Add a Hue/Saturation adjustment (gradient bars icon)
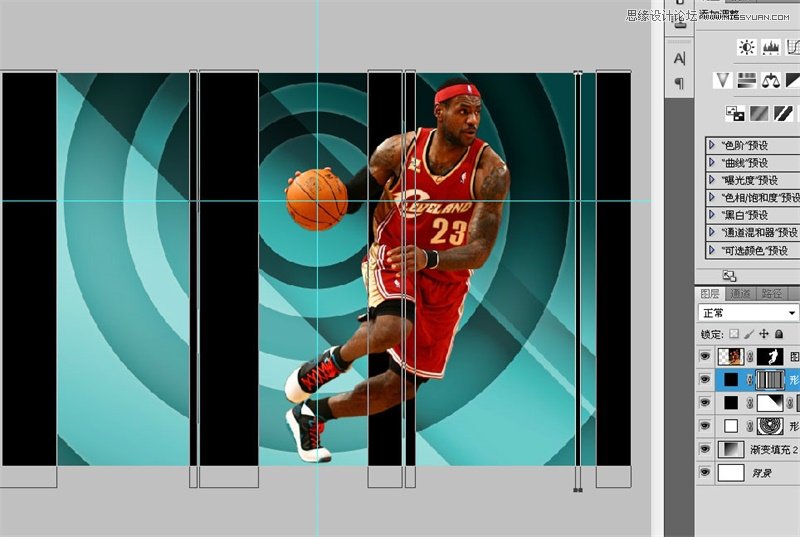The height and width of the screenshot is (537, 800). coord(747,80)
